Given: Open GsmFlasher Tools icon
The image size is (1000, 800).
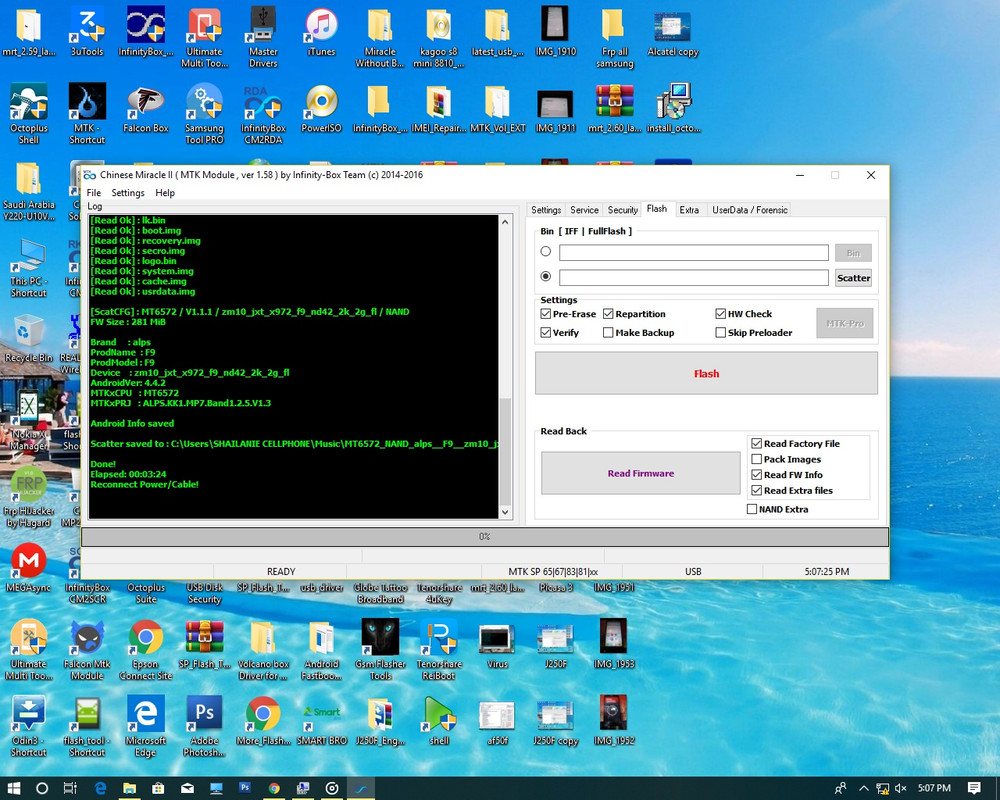Looking at the screenshot, I should click(x=380, y=649).
